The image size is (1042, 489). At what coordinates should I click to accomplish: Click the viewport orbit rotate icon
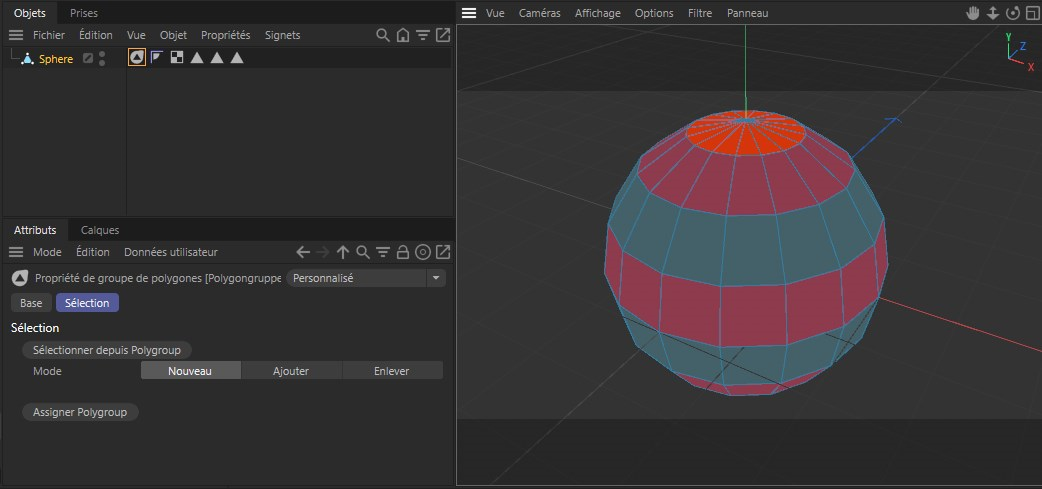pyautogui.click(x=1012, y=13)
